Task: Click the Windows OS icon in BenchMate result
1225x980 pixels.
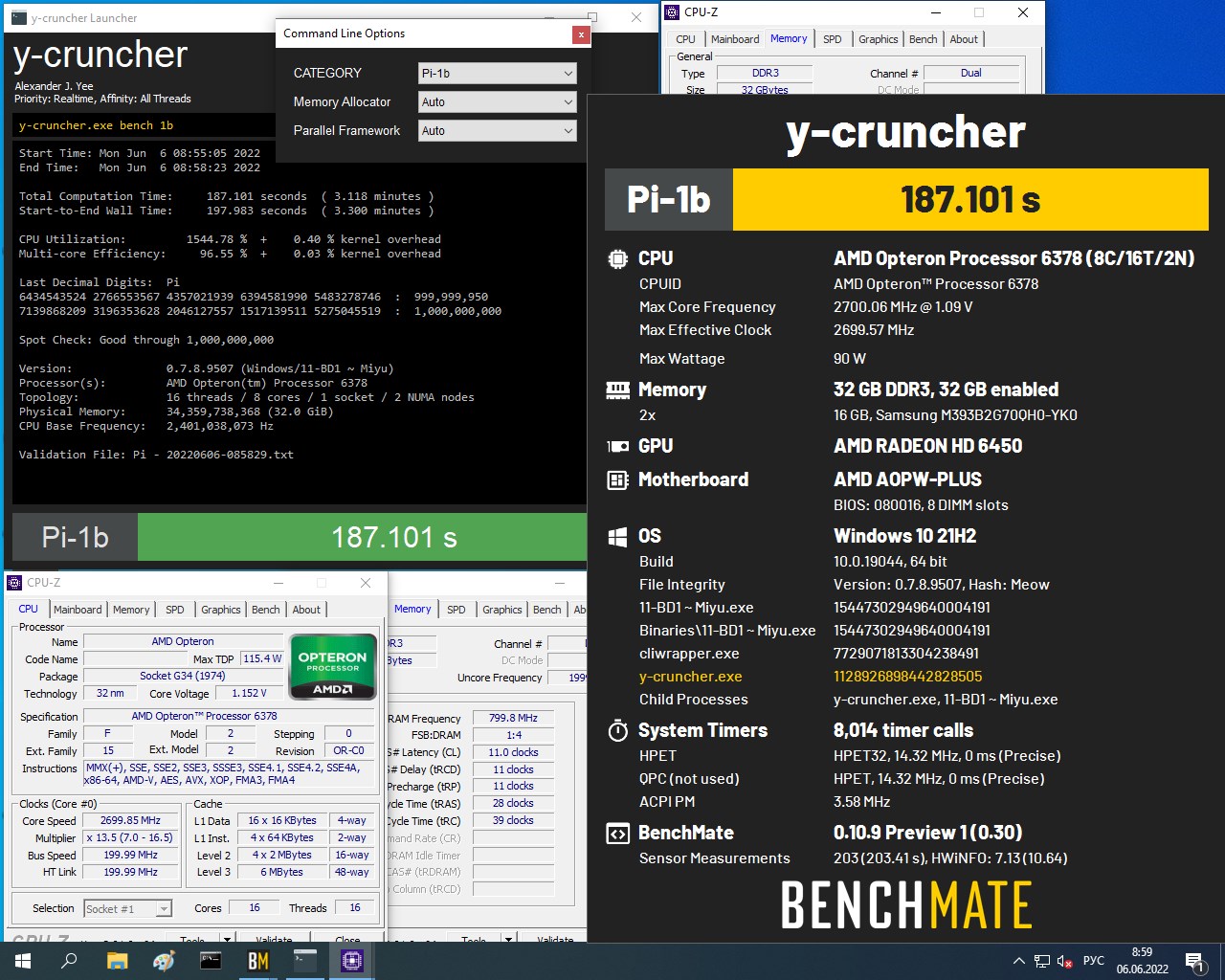Action: coord(618,536)
